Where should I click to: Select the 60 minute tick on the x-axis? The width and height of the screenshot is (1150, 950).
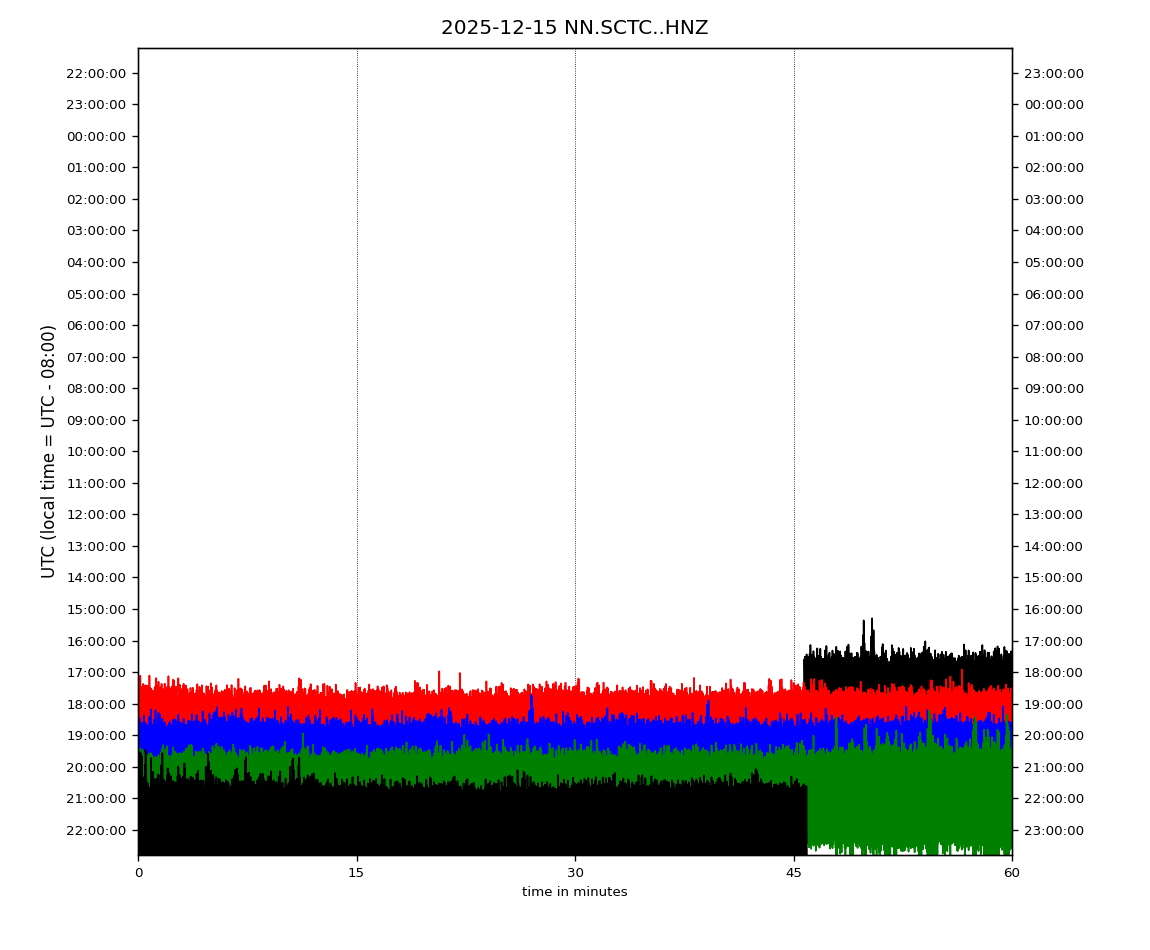[1012, 873]
